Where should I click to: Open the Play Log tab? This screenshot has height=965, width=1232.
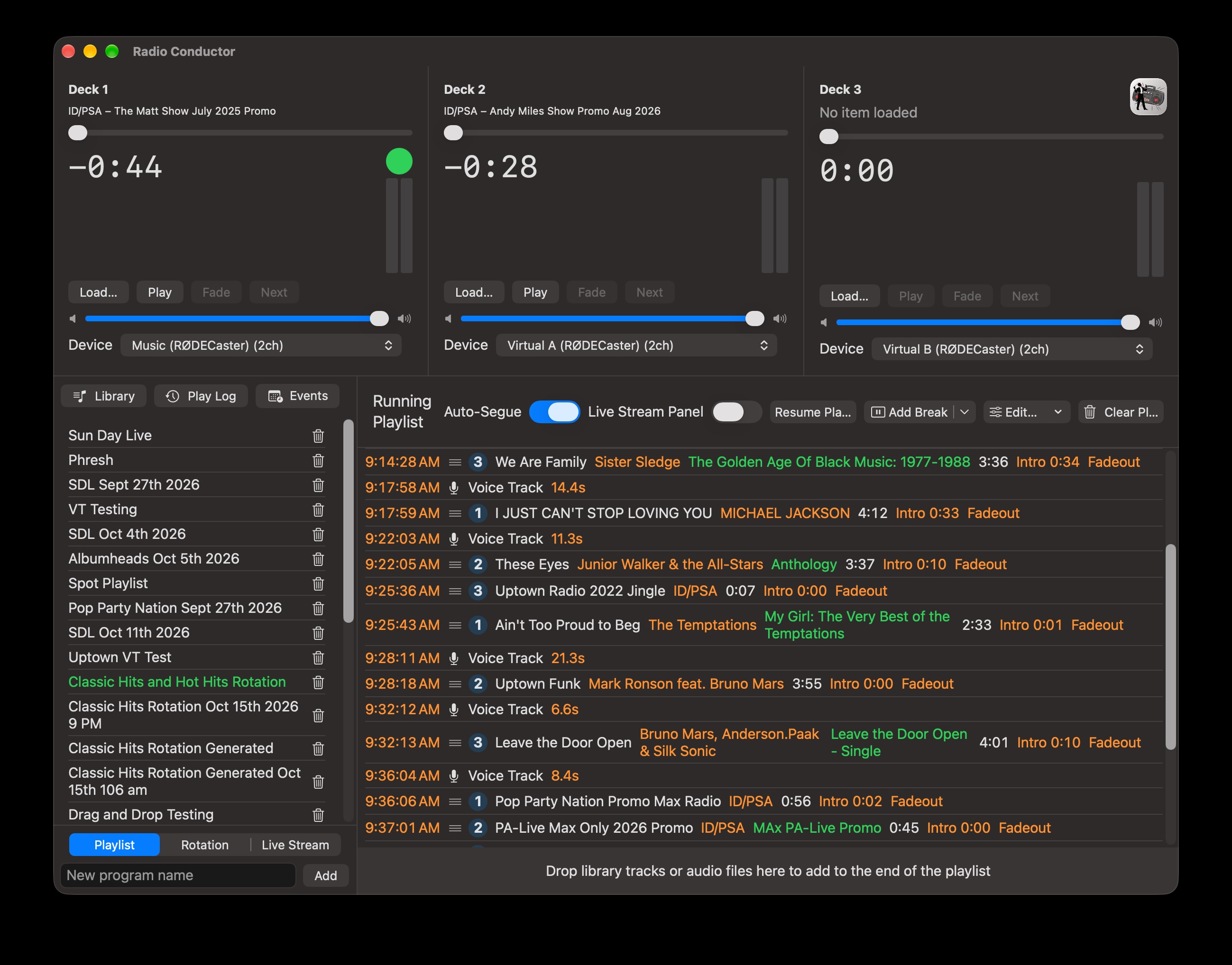(x=201, y=396)
